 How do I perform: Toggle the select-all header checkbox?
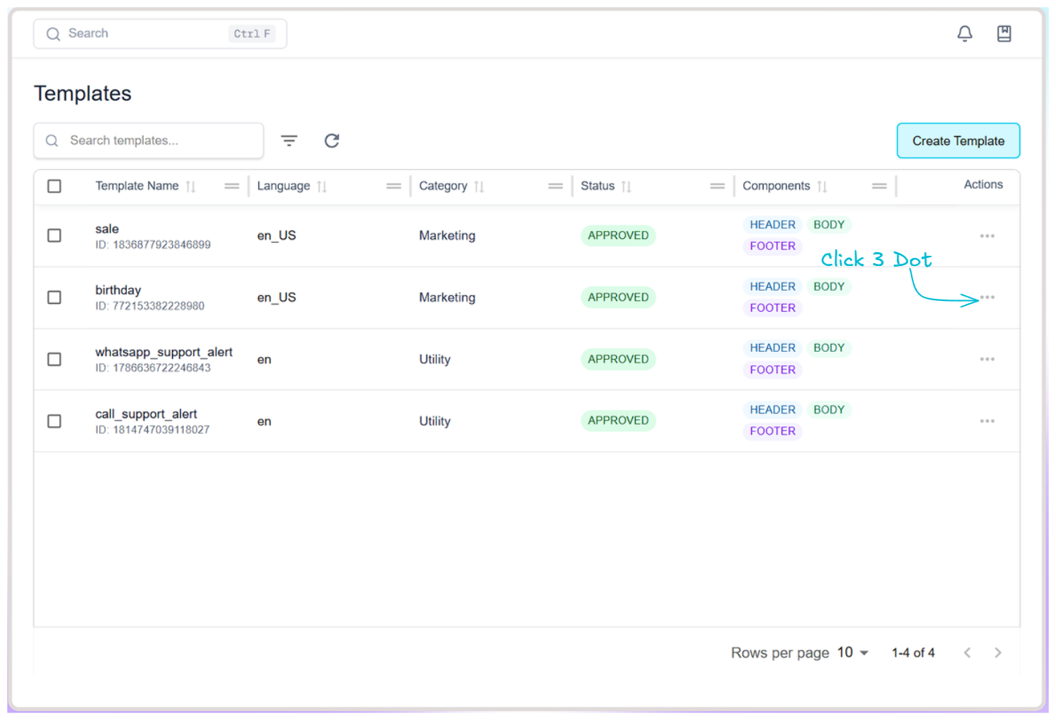tap(55, 186)
